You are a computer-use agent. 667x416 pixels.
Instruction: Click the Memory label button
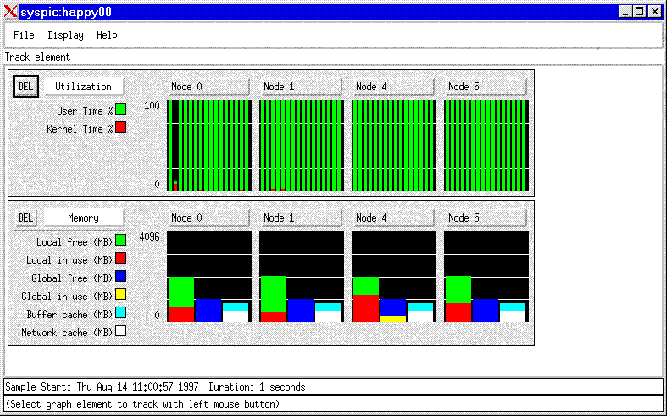point(83,217)
